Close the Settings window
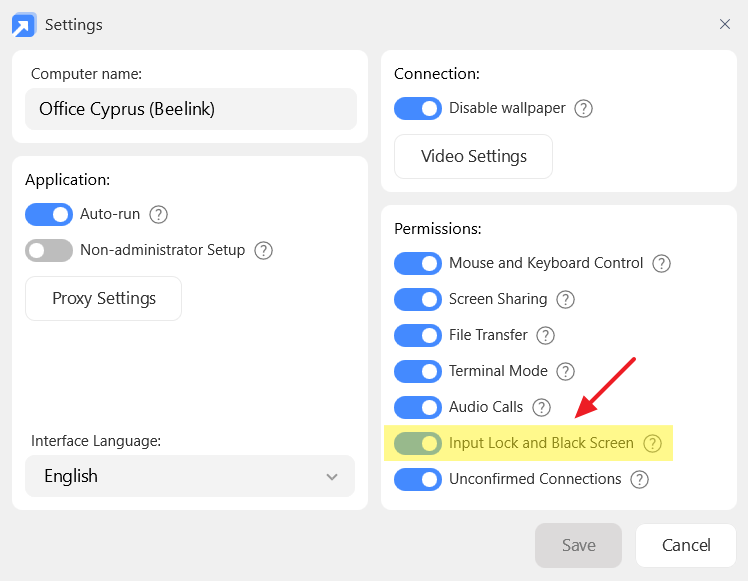Image resolution: width=748 pixels, height=581 pixels. pyautogui.click(x=725, y=24)
